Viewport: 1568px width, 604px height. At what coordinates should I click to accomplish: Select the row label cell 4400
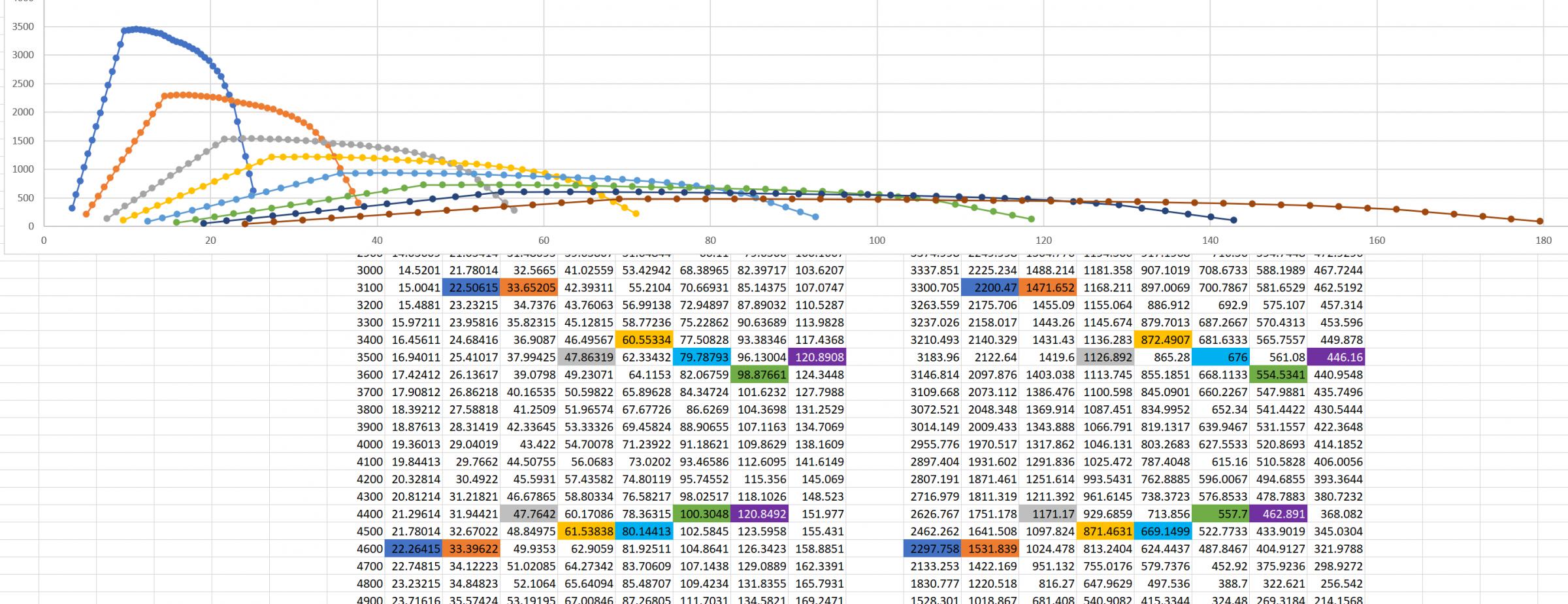[x=356, y=514]
